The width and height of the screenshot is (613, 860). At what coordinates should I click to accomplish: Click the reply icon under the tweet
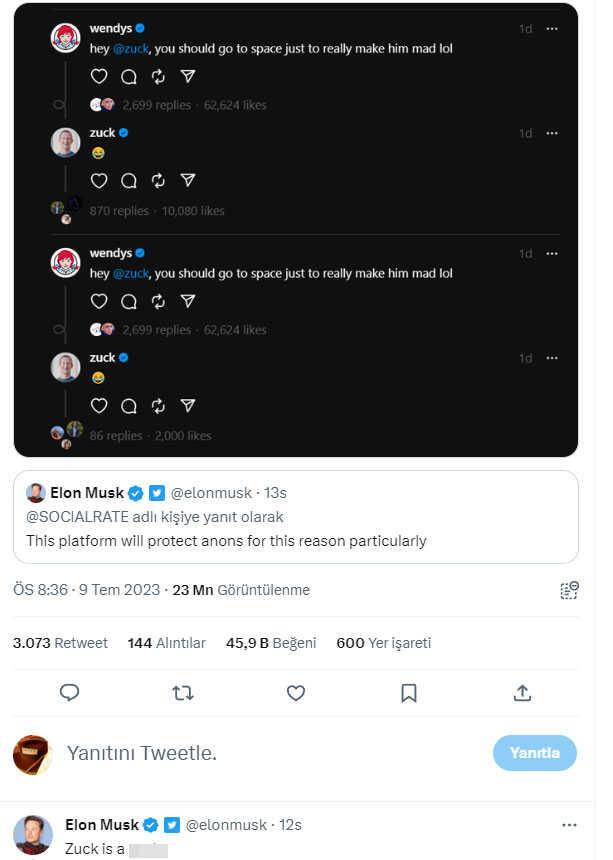point(69,692)
